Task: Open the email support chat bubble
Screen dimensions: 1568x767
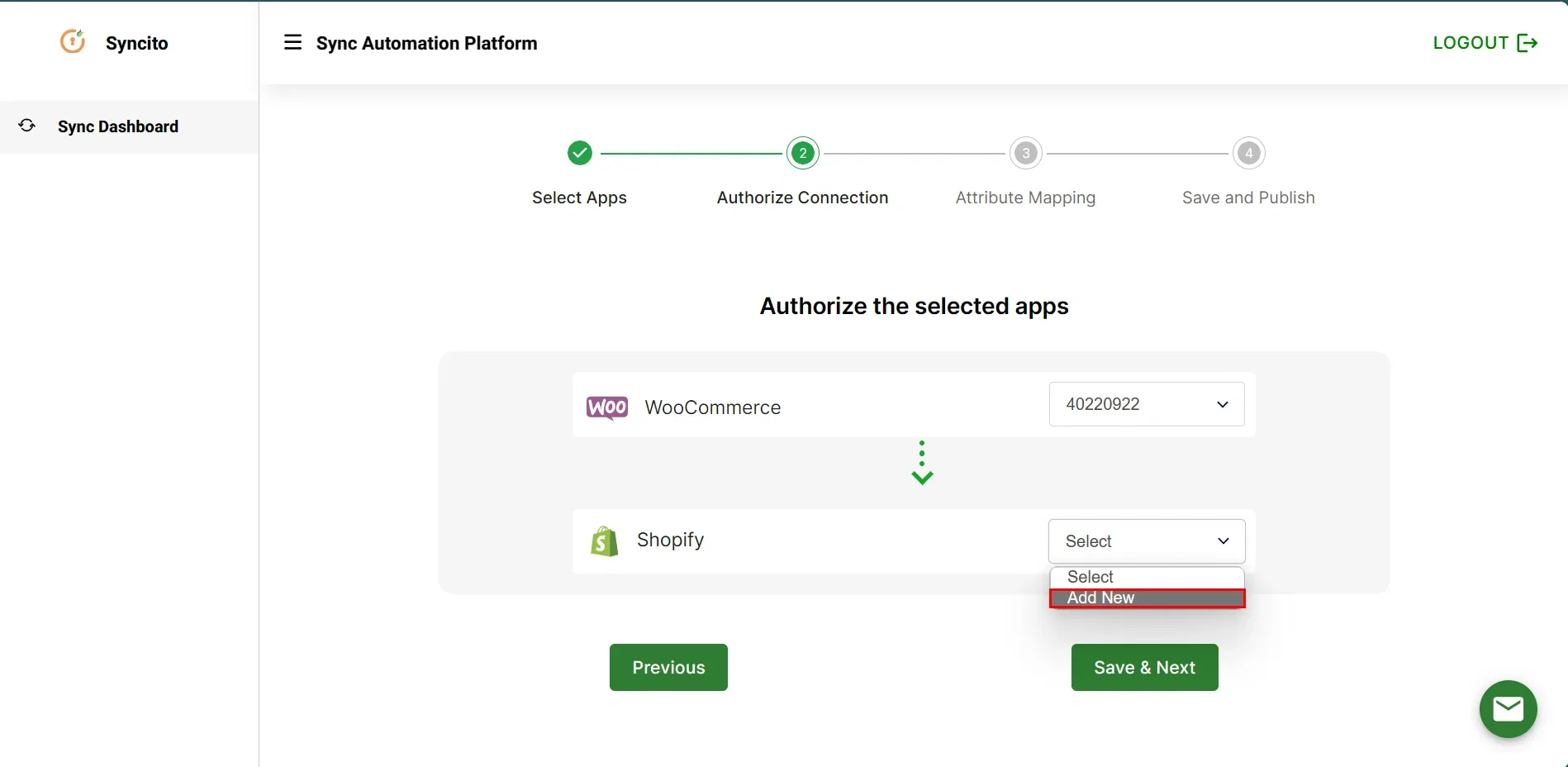Action: (1507, 709)
